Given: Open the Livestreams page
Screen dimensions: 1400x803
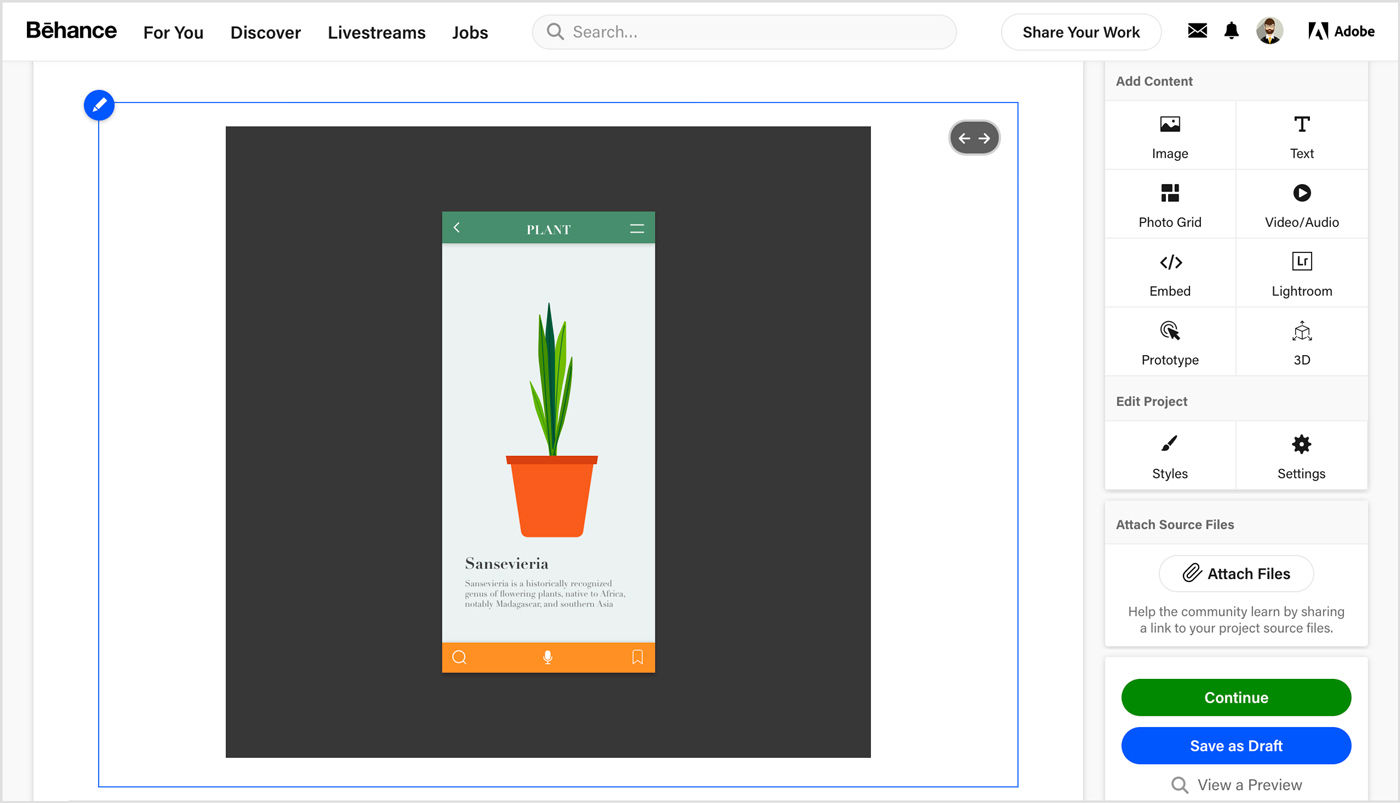Looking at the screenshot, I should coord(376,32).
